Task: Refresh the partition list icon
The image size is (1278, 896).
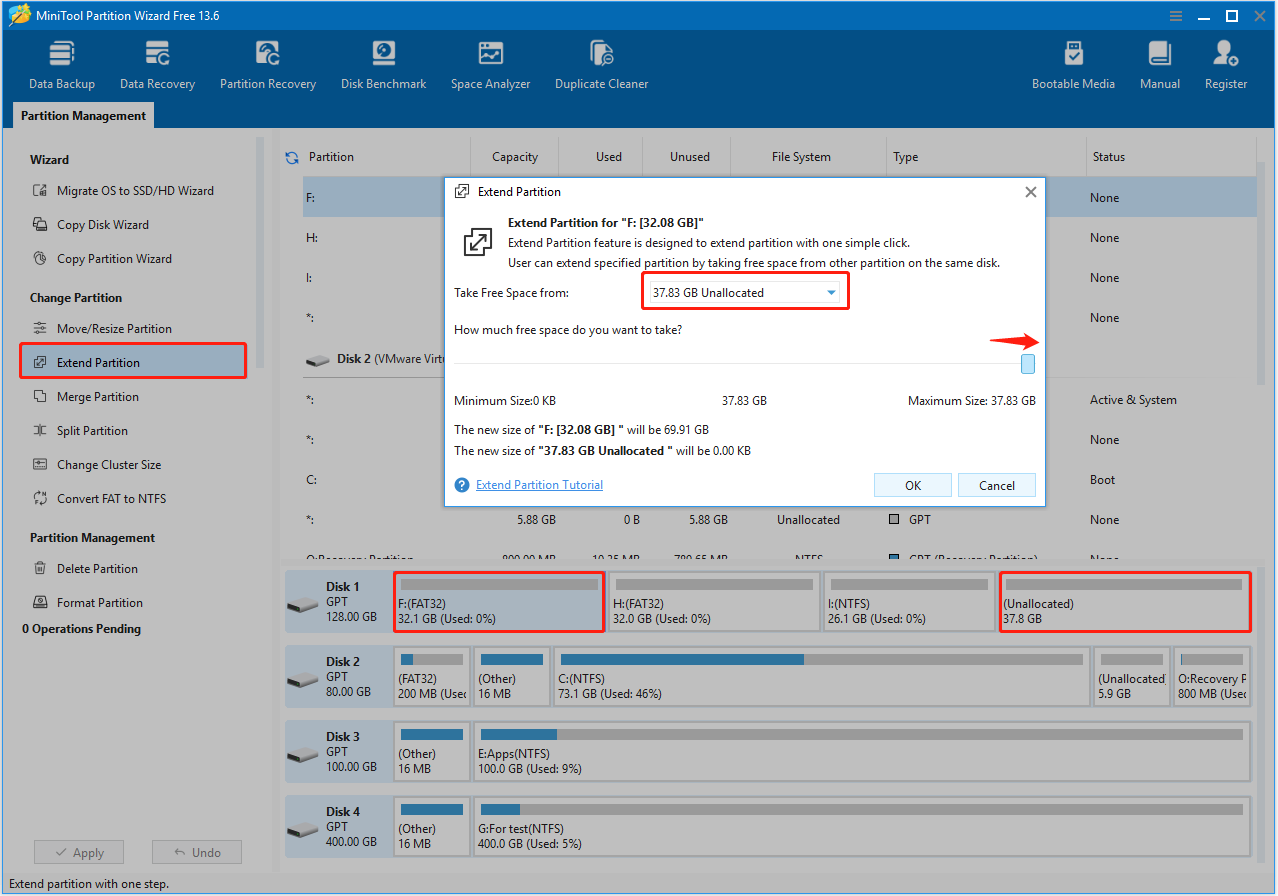Action: [x=292, y=157]
